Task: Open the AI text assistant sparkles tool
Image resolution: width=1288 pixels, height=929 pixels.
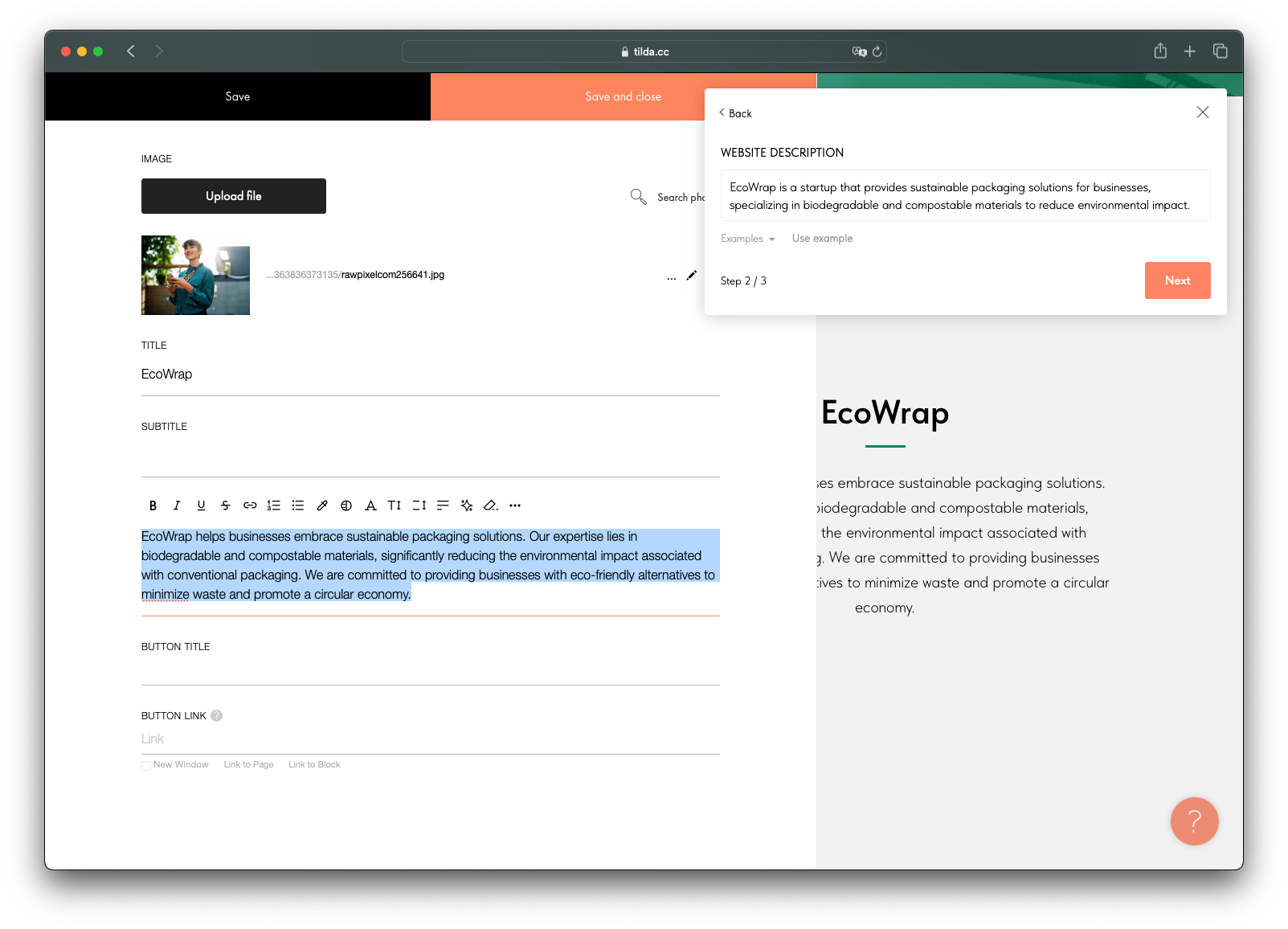Action: click(x=466, y=505)
